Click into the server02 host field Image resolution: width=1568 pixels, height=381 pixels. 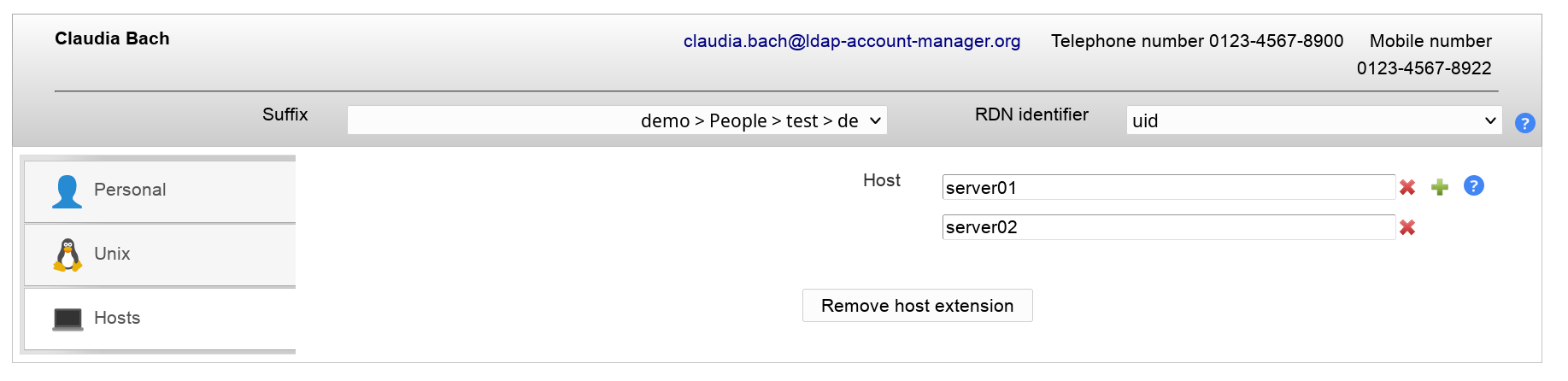click(x=1168, y=227)
